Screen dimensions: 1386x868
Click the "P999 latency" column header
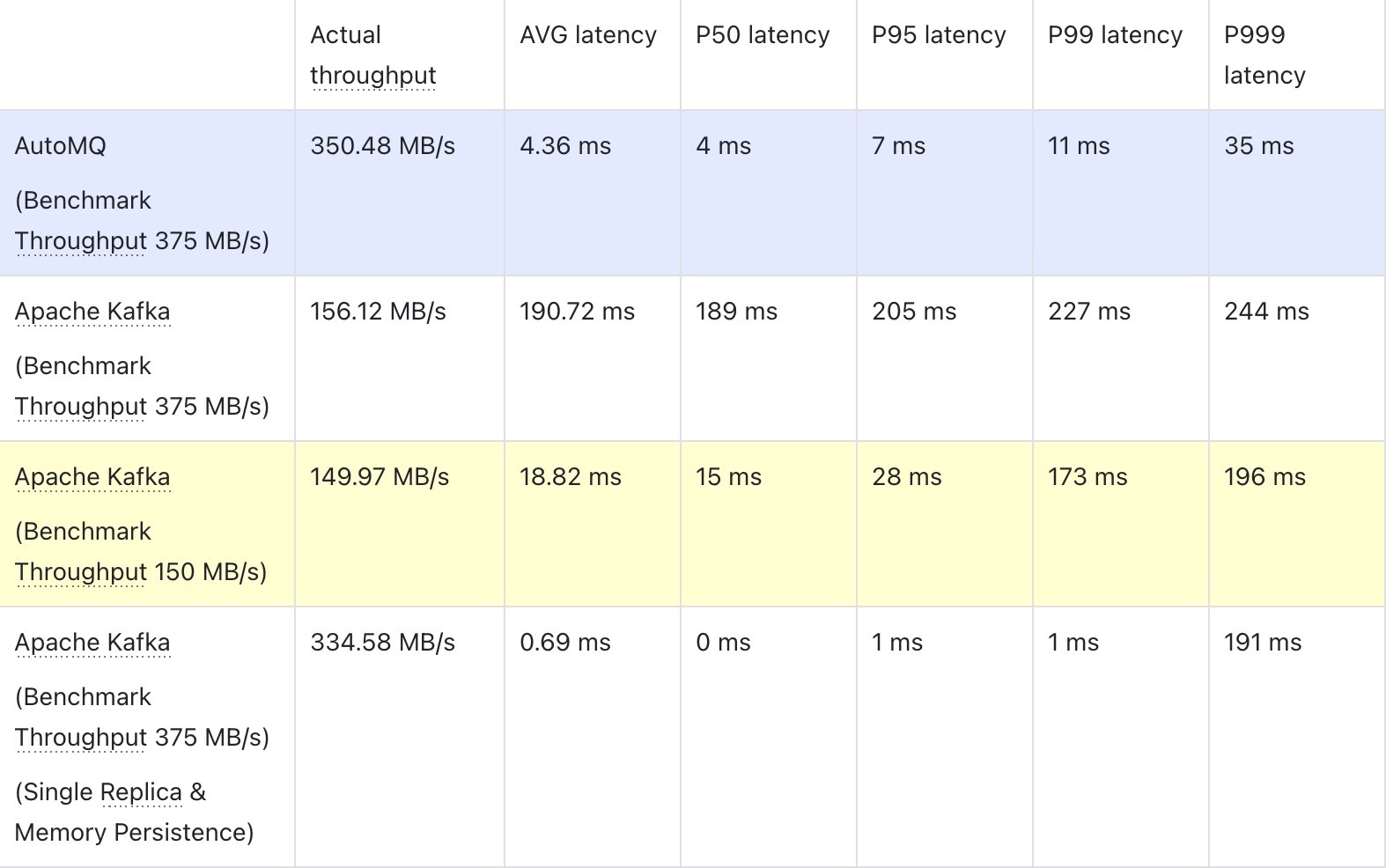coord(1264,55)
